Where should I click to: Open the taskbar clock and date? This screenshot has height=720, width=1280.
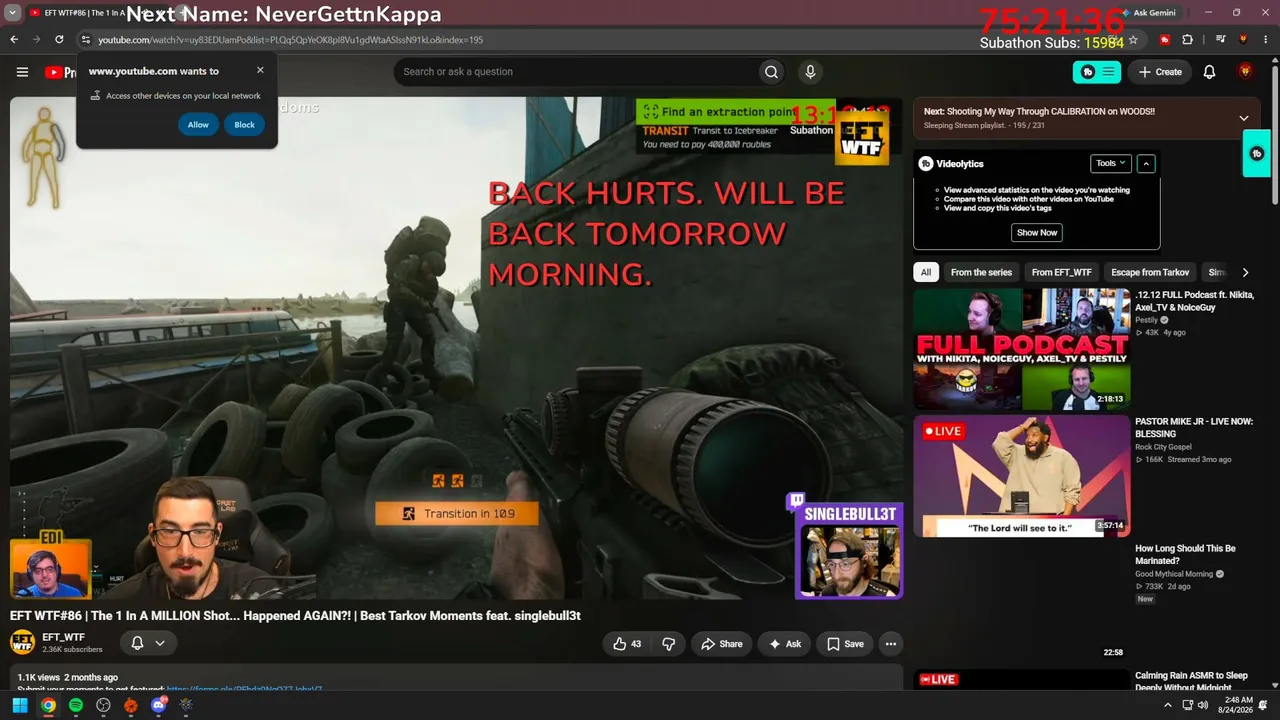click(1236, 705)
